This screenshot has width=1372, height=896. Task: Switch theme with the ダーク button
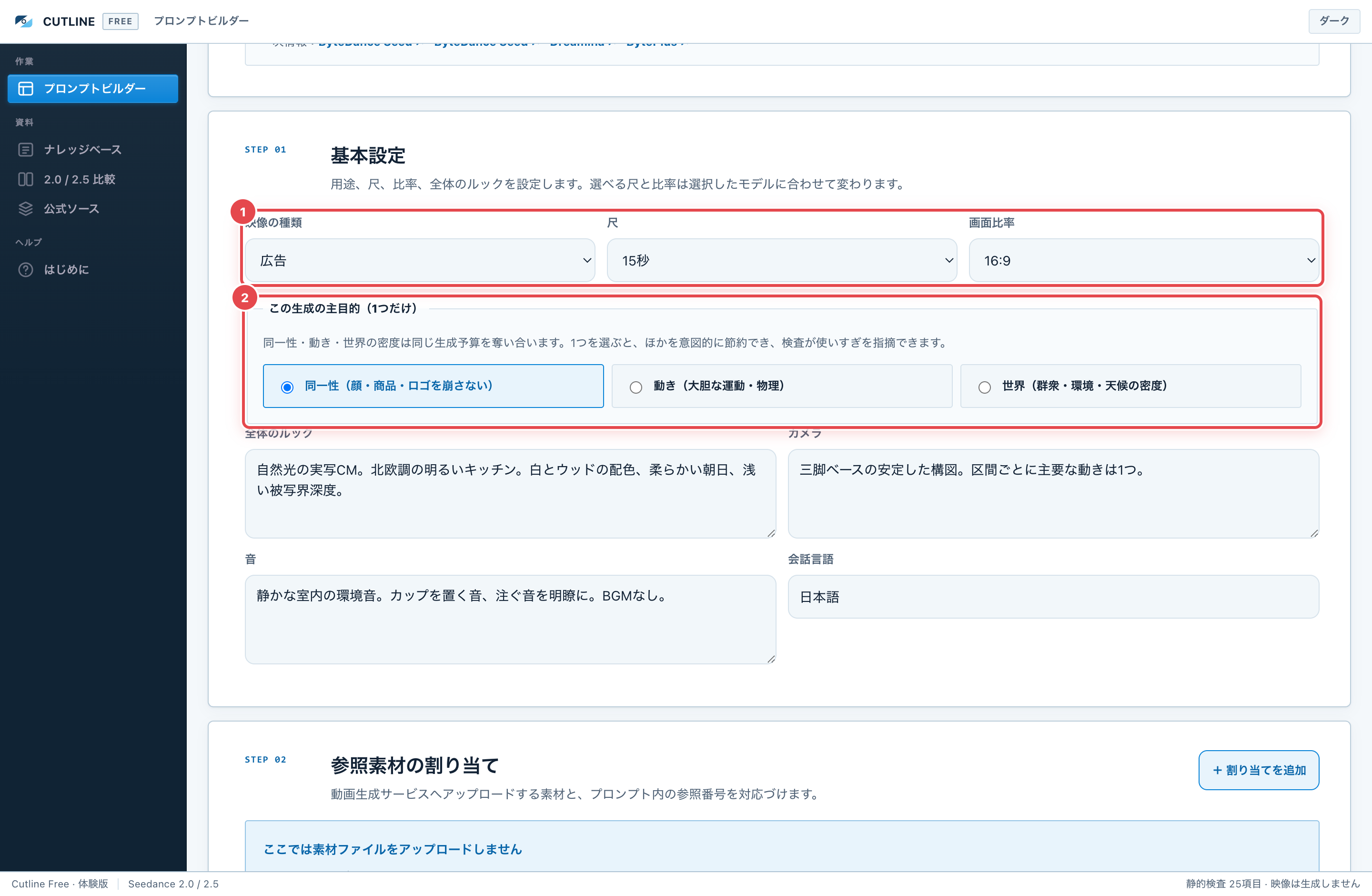pos(1334,21)
